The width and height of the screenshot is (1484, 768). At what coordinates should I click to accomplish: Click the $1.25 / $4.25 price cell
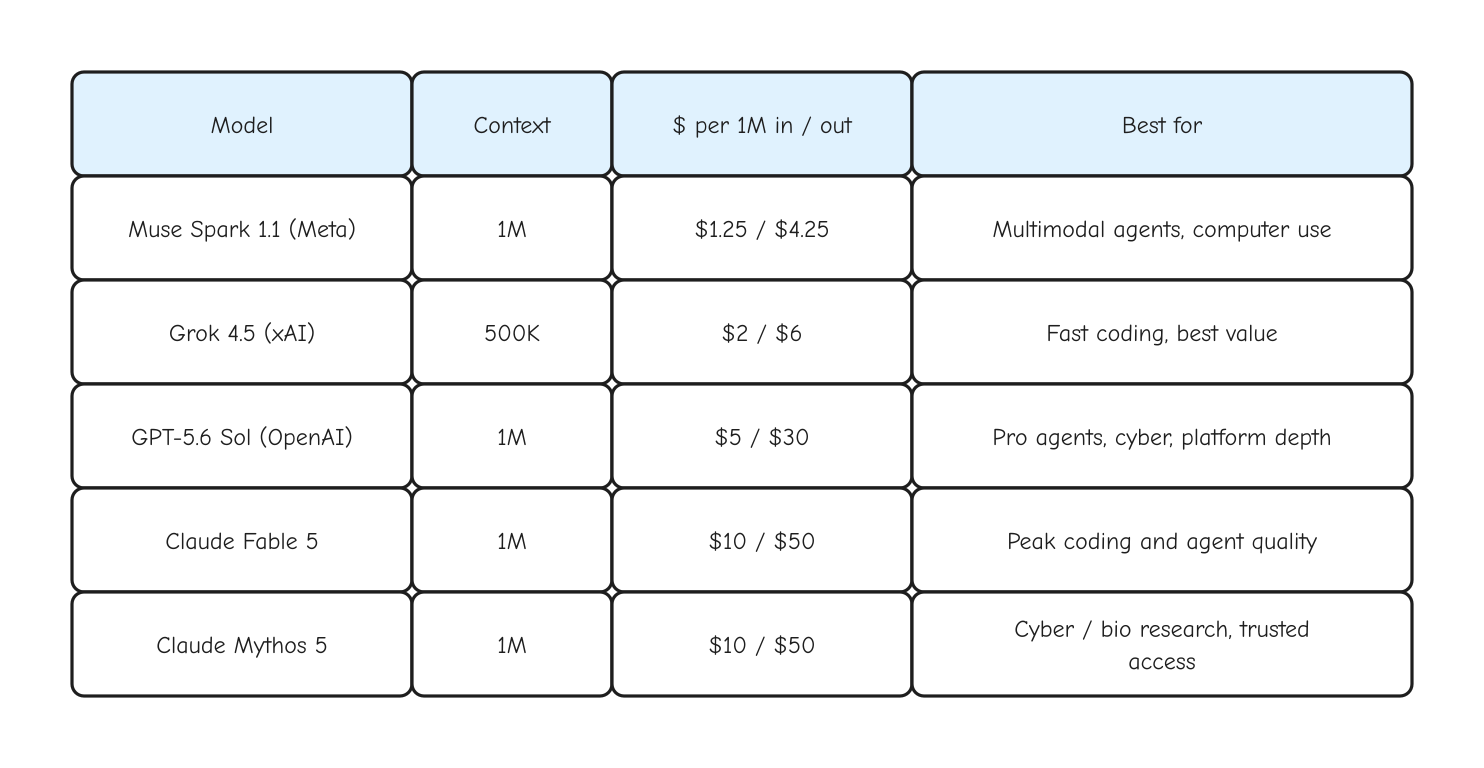point(762,228)
